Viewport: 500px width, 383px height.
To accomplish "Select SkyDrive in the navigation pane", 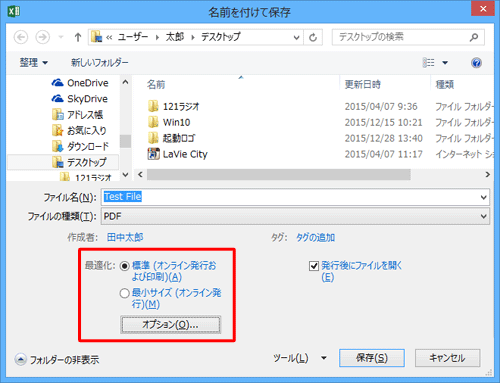I will [x=80, y=99].
